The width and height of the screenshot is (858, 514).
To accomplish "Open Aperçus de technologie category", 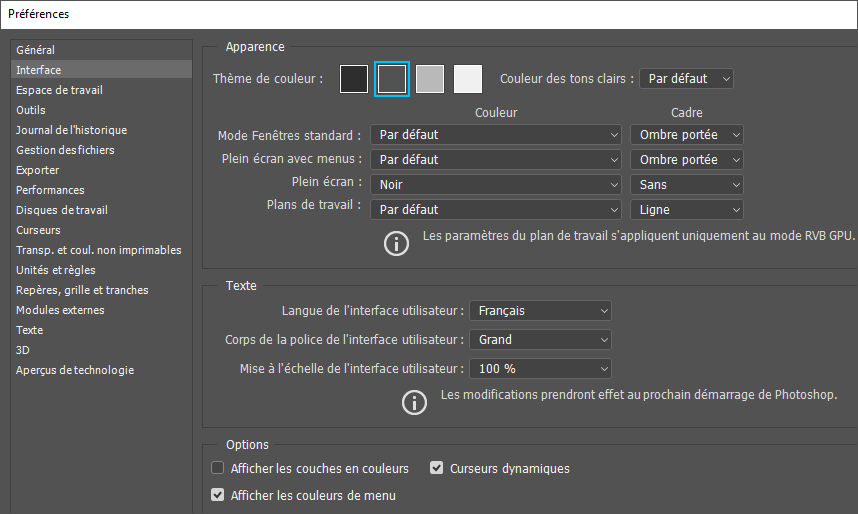I will coord(75,370).
